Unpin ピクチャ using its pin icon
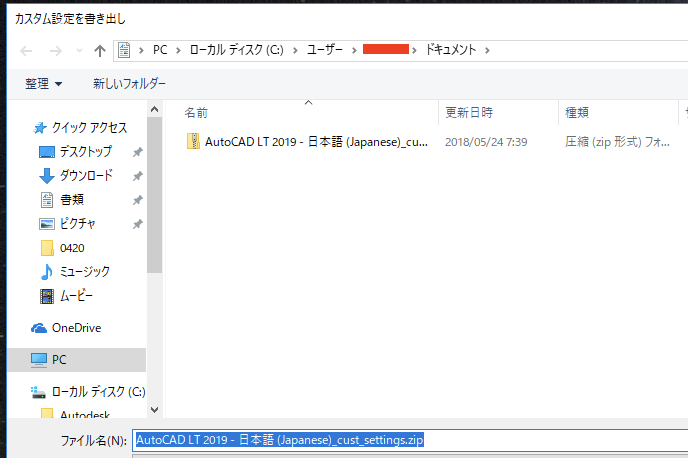The height and width of the screenshot is (458, 688). coord(138,224)
